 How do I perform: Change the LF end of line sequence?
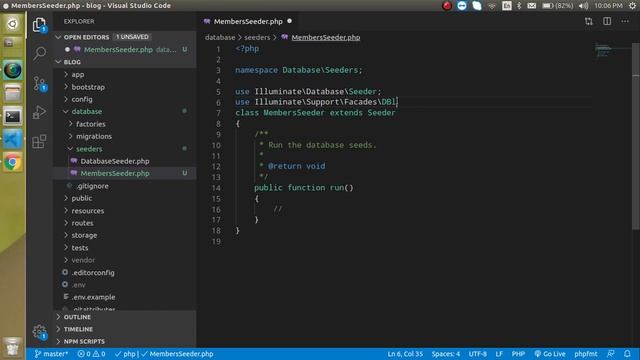click(x=499, y=354)
